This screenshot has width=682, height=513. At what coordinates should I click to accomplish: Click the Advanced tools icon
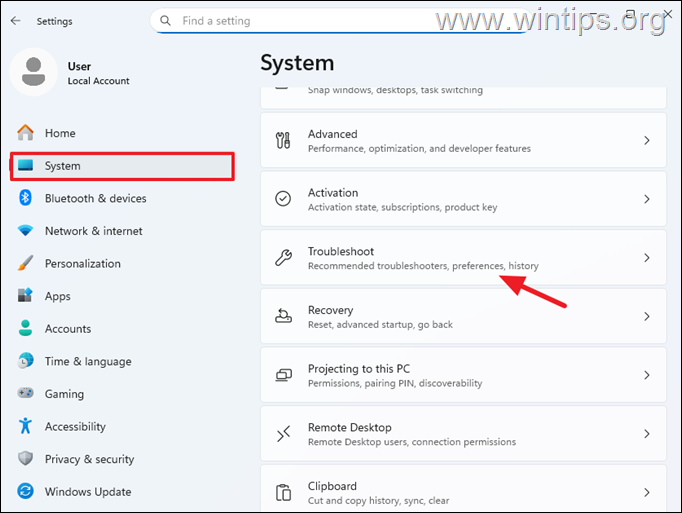pos(283,141)
